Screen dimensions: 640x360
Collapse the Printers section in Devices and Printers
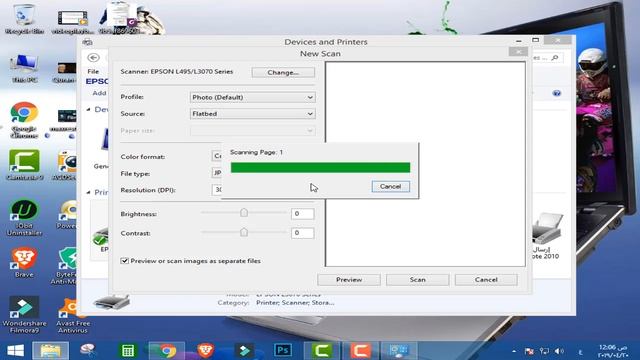[x=89, y=192]
